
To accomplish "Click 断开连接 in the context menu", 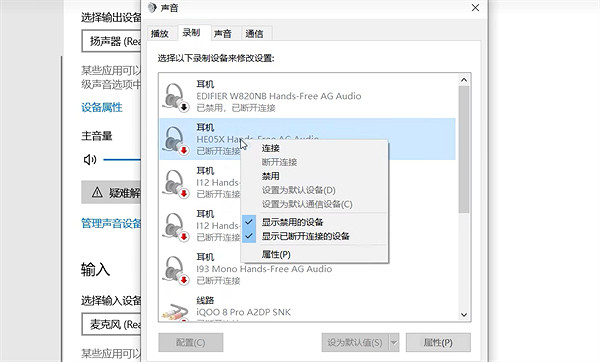I will pyautogui.click(x=314, y=162).
